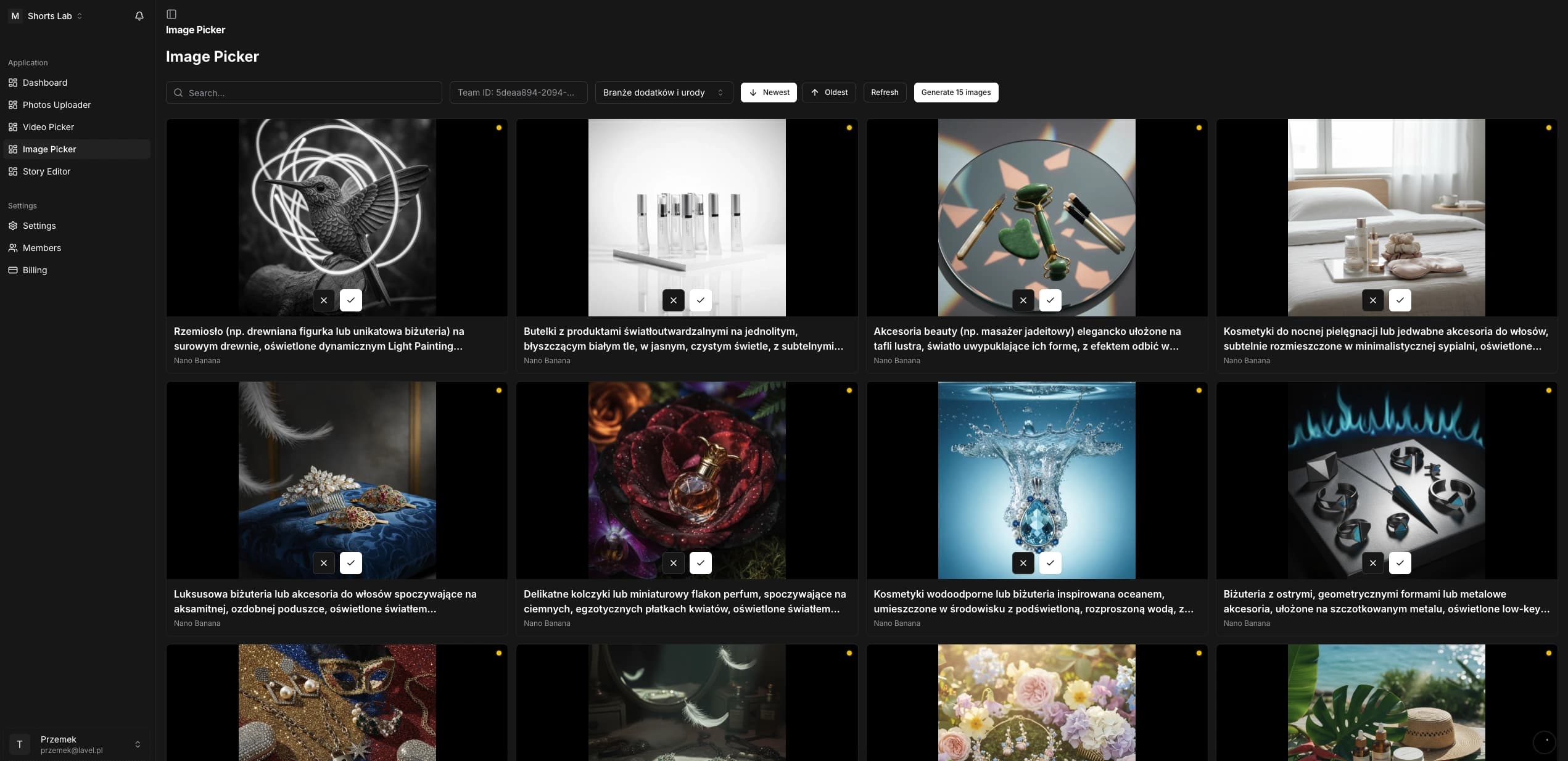
Task: Click Billing card icon
Action: (x=13, y=270)
